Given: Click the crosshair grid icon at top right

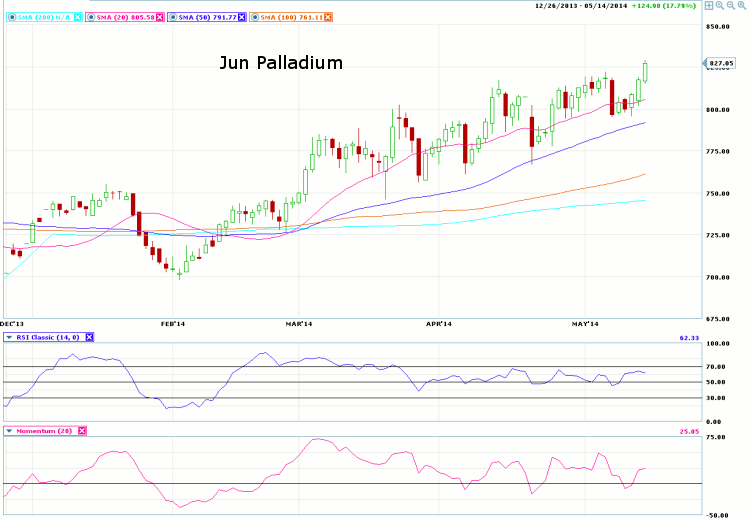Looking at the screenshot, I should pos(709,5).
